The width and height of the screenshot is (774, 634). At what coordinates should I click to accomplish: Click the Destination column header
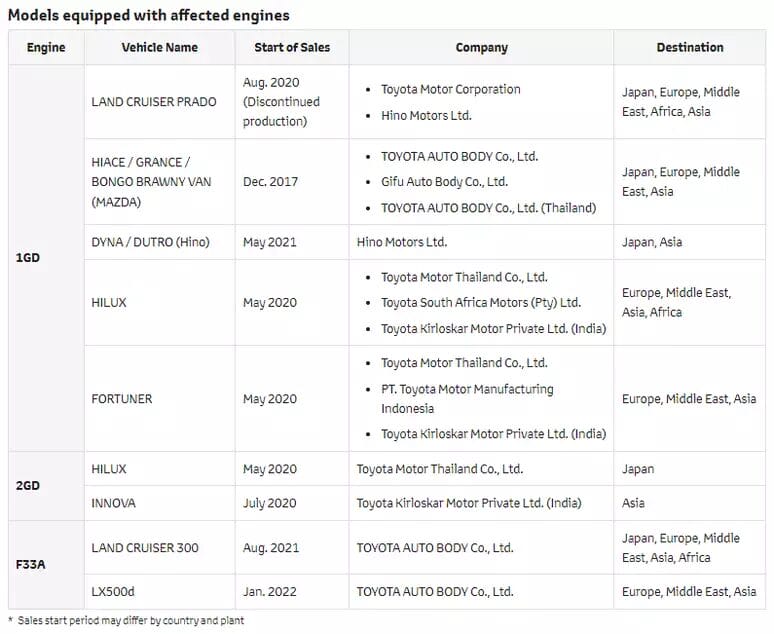point(690,47)
